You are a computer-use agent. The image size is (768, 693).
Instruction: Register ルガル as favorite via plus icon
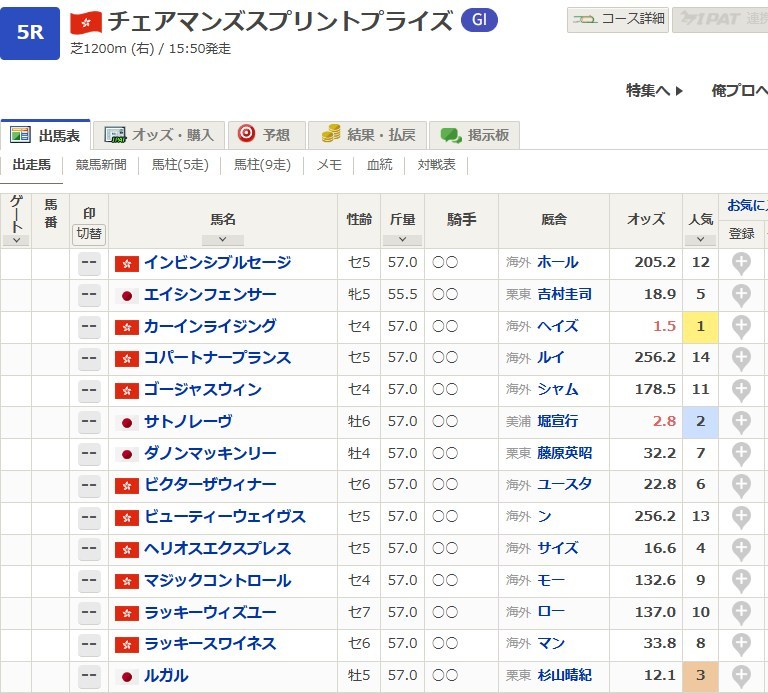(741, 675)
